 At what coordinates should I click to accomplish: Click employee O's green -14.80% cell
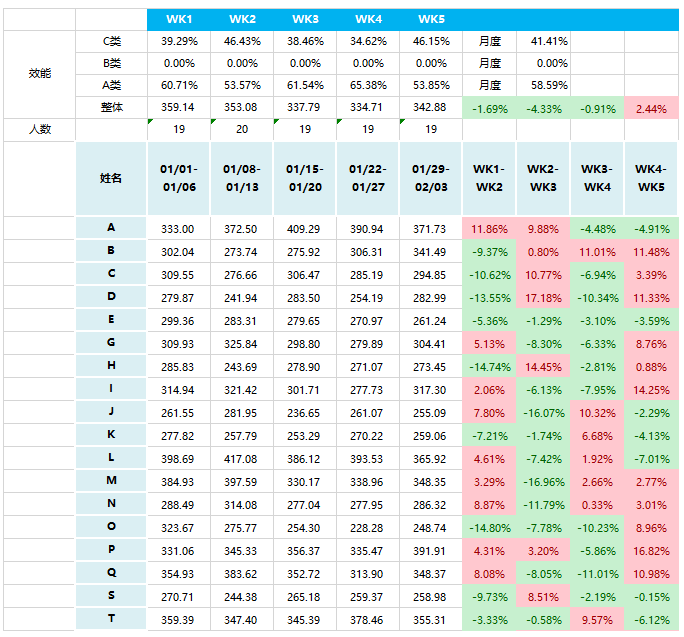tap(489, 527)
